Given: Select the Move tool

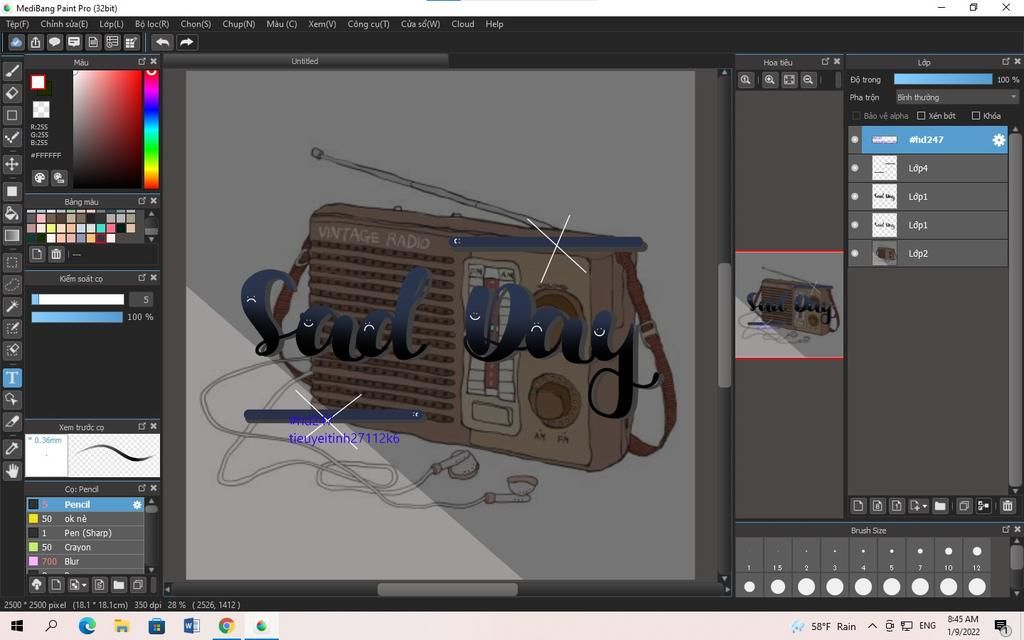Looking at the screenshot, I should [x=12, y=163].
